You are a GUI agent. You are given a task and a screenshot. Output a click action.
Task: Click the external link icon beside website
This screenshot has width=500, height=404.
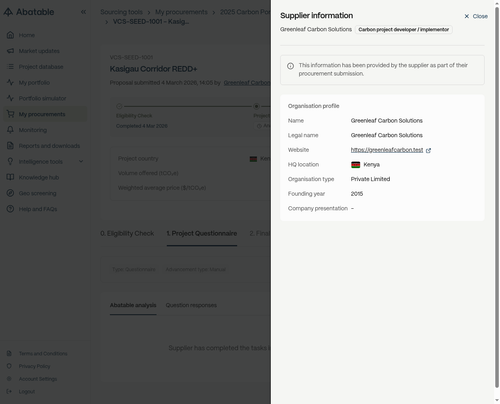pos(428,151)
